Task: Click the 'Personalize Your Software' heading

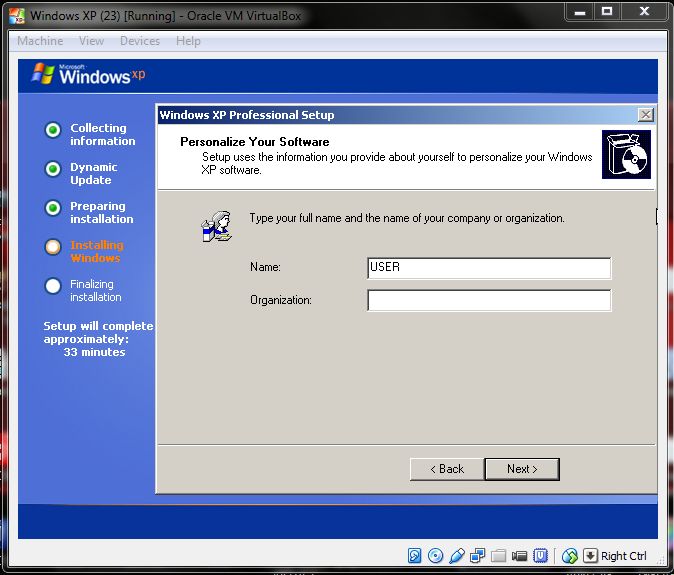Action: (254, 142)
